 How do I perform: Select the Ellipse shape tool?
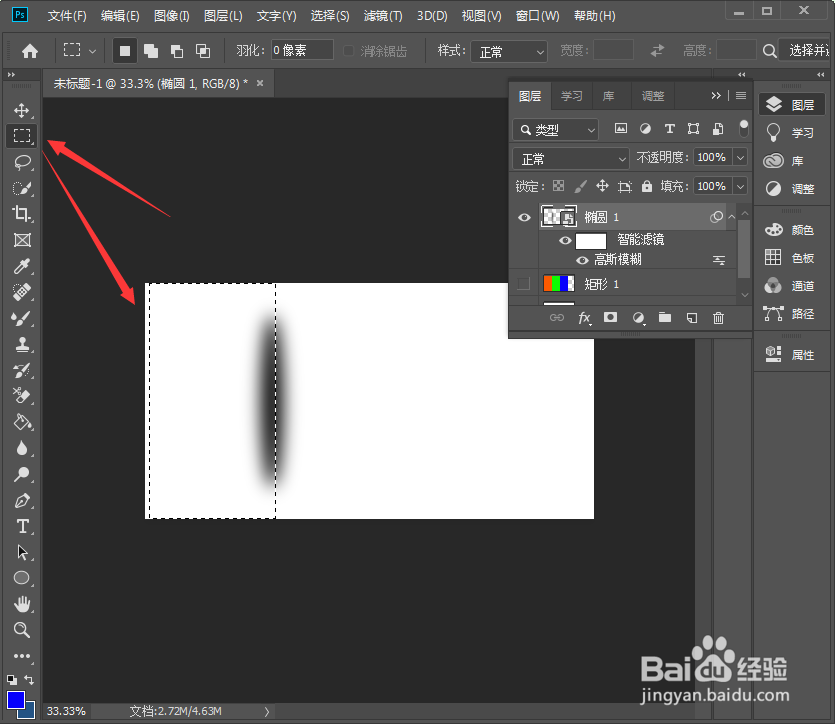tap(21, 578)
